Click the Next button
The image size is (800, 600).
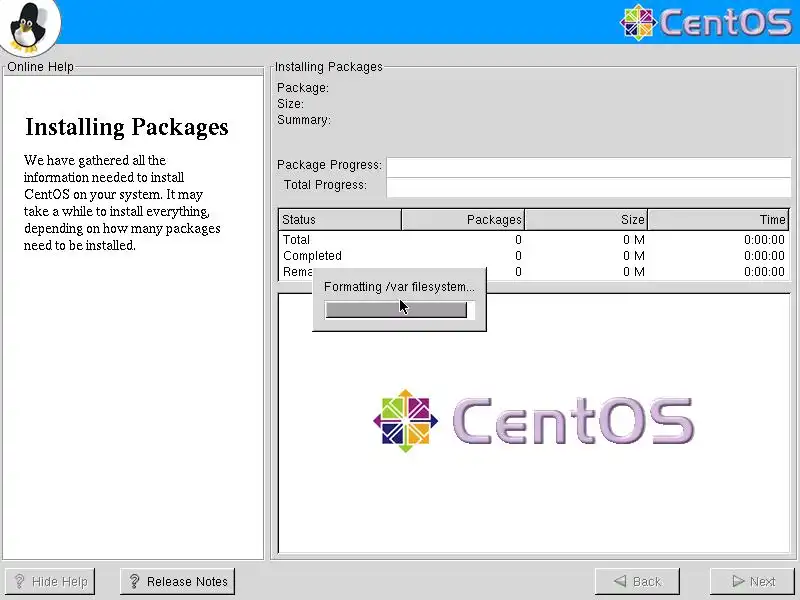click(753, 581)
